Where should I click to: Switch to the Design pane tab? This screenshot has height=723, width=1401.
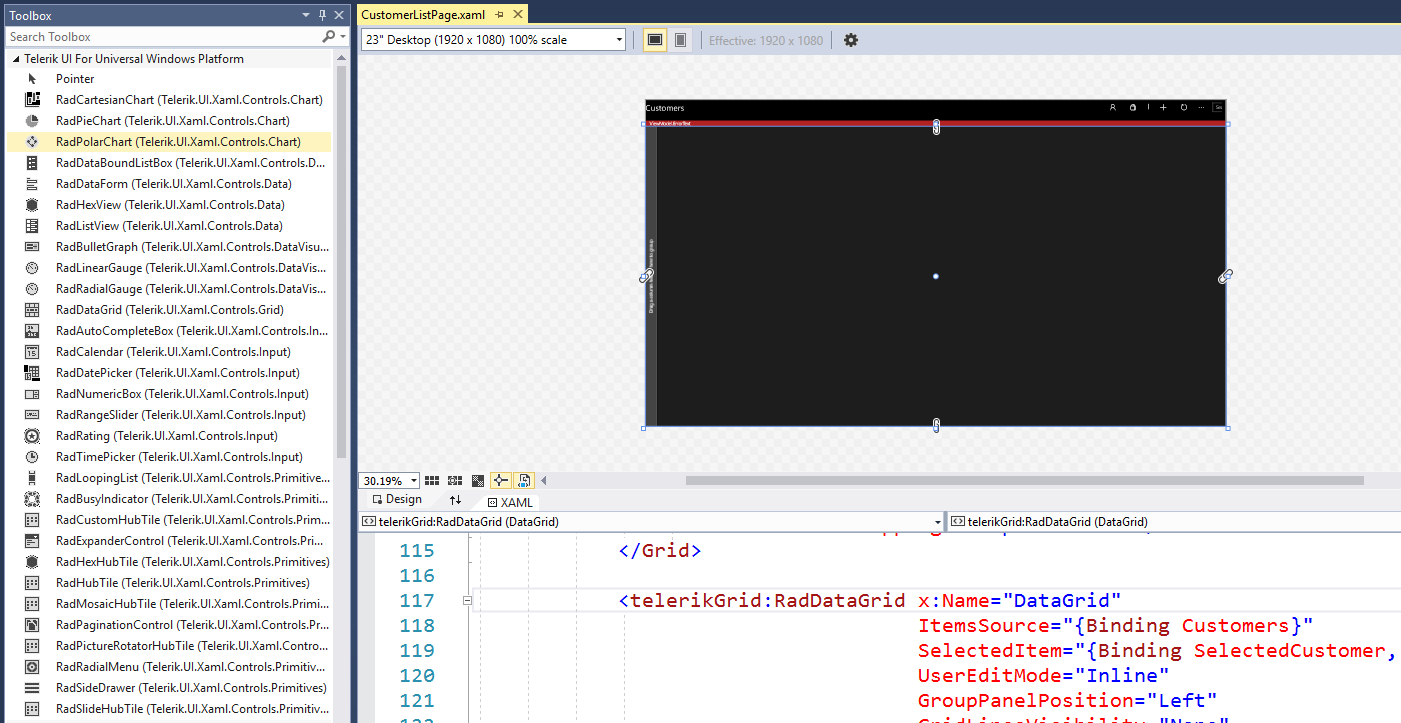[397, 500]
